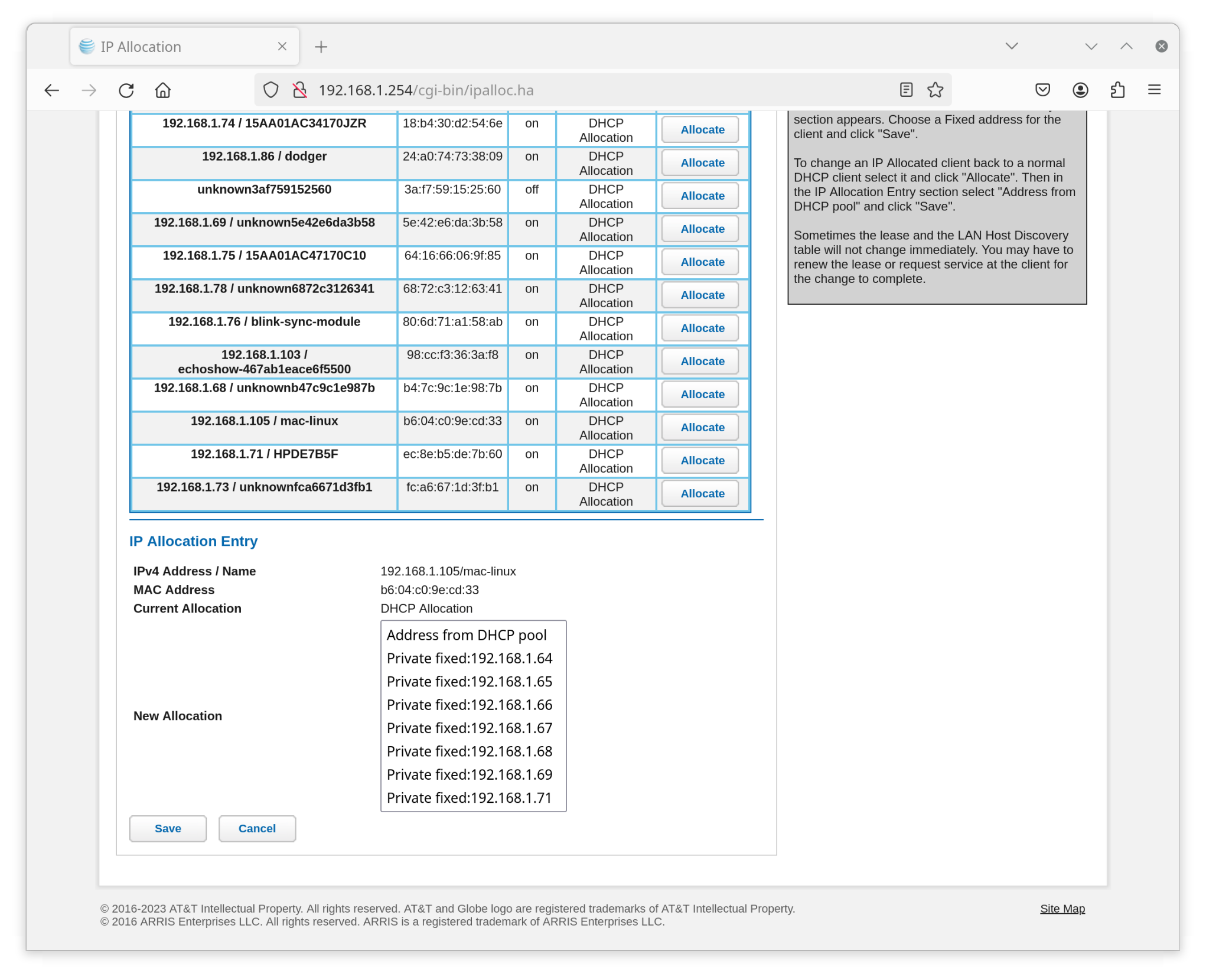Cancel the IP allocation entry
The height and width of the screenshot is (980, 1206).
257,828
